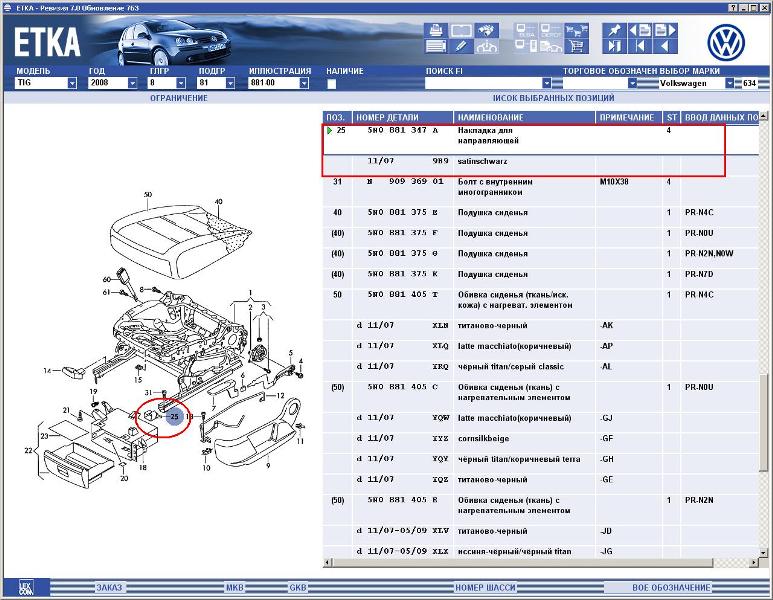Open the МОДЕЛЬ dropdown showing TIG
The height and width of the screenshot is (600, 773).
(72, 83)
